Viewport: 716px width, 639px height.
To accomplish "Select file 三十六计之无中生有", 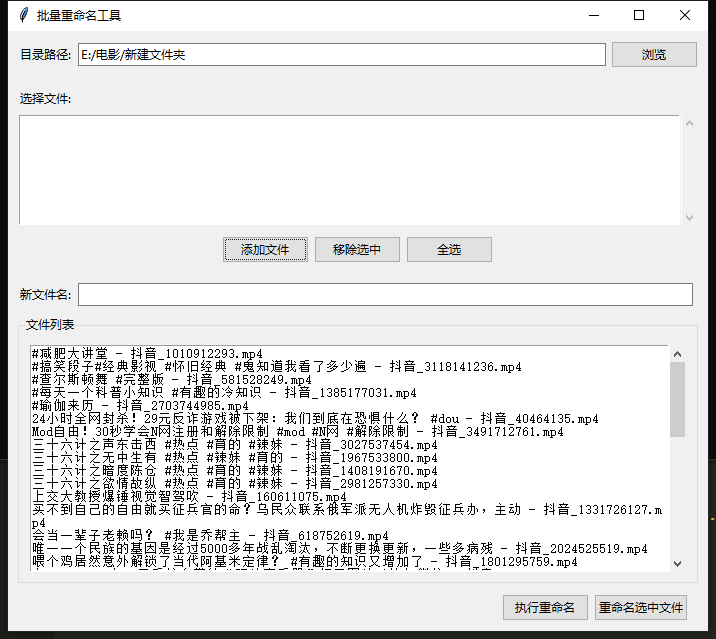I will point(234,458).
